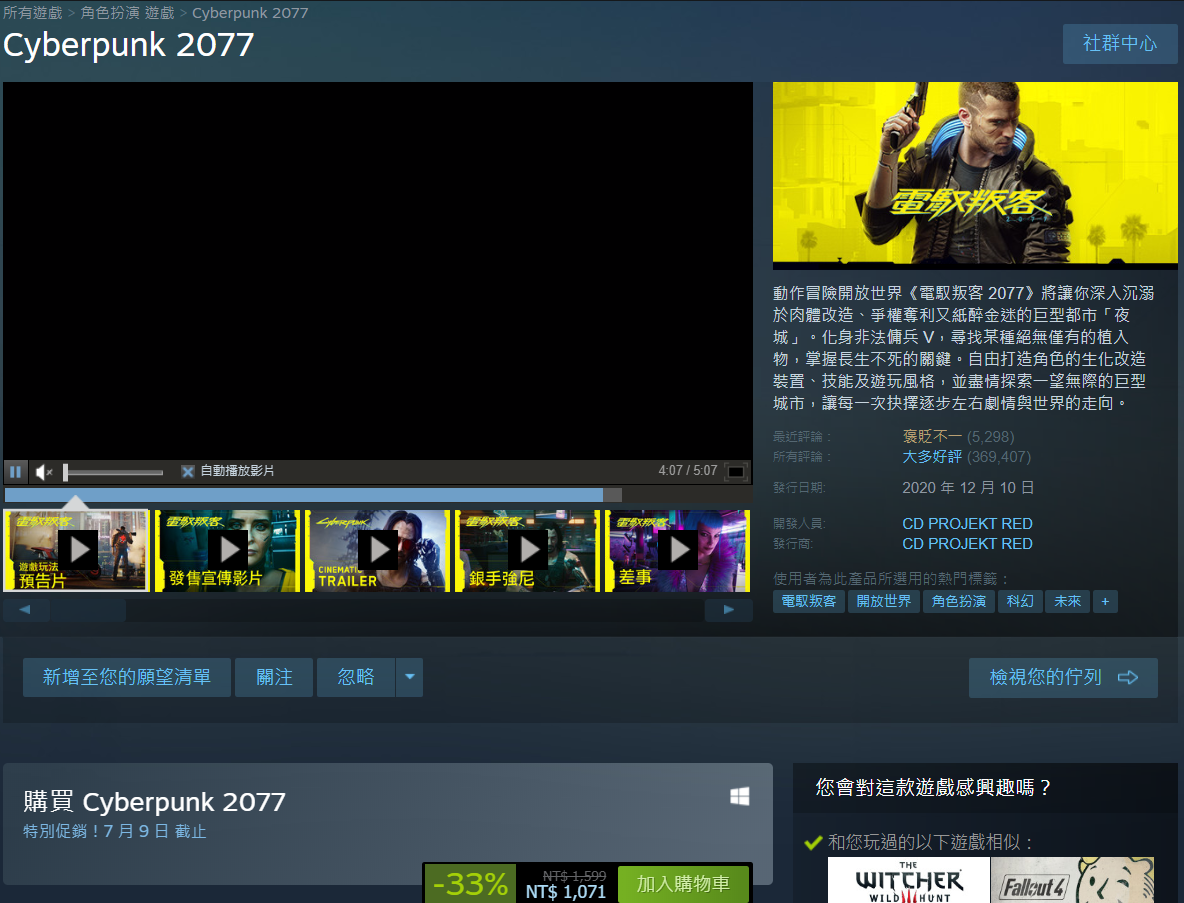This screenshot has height=903, width=1184.
Task: Click 檢視您的佇列 queue button
Action: [1063, 677]
